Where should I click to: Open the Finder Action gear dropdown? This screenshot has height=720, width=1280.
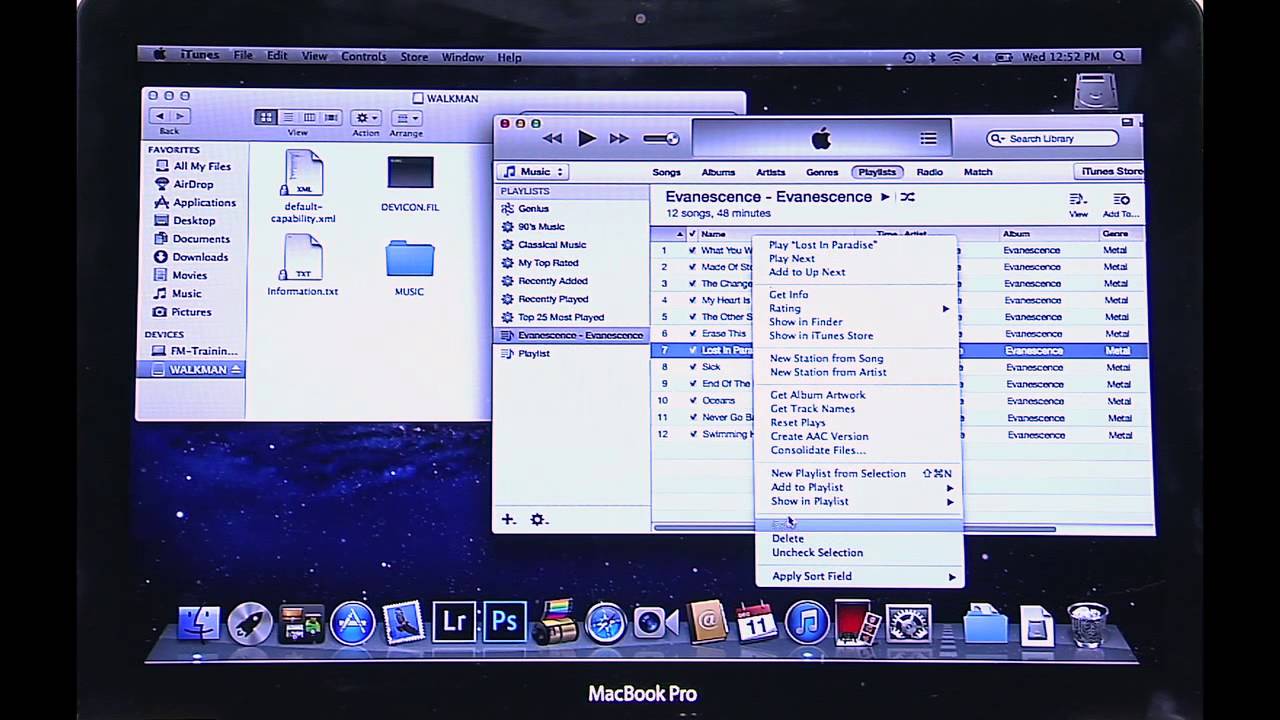pyautogui.click(x=366, y=117)
